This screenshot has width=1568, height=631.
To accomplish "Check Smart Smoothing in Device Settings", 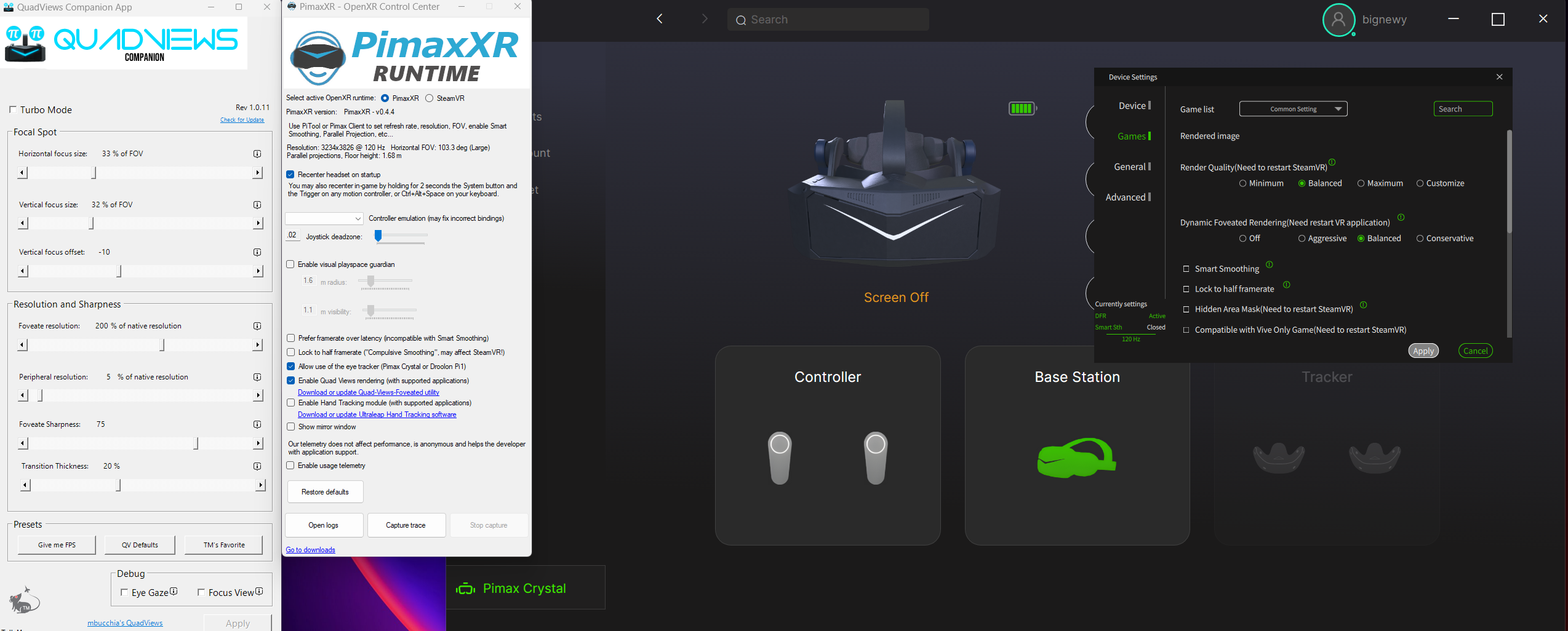I will 1186,269.
